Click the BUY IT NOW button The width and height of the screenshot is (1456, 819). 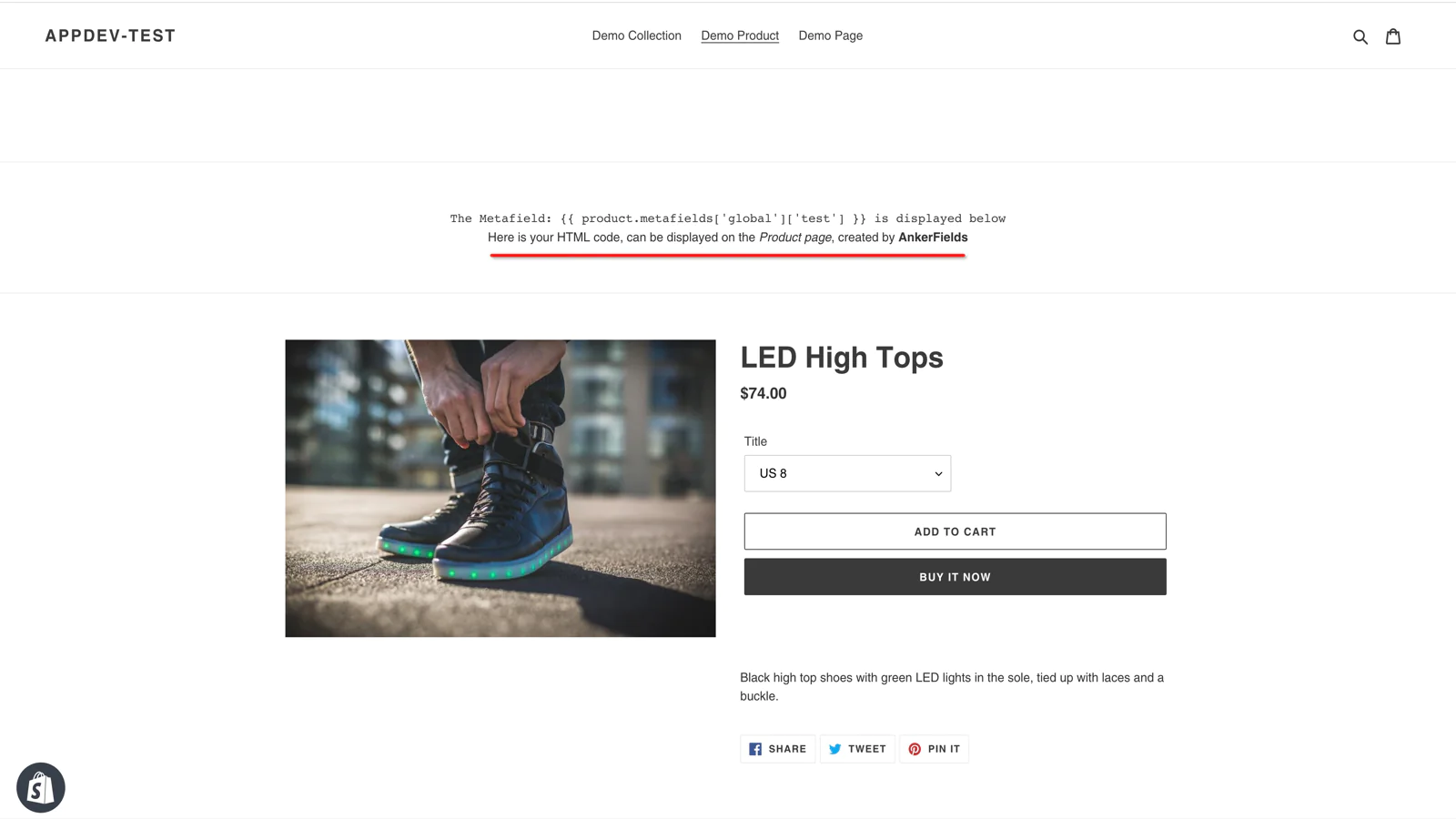955,577
